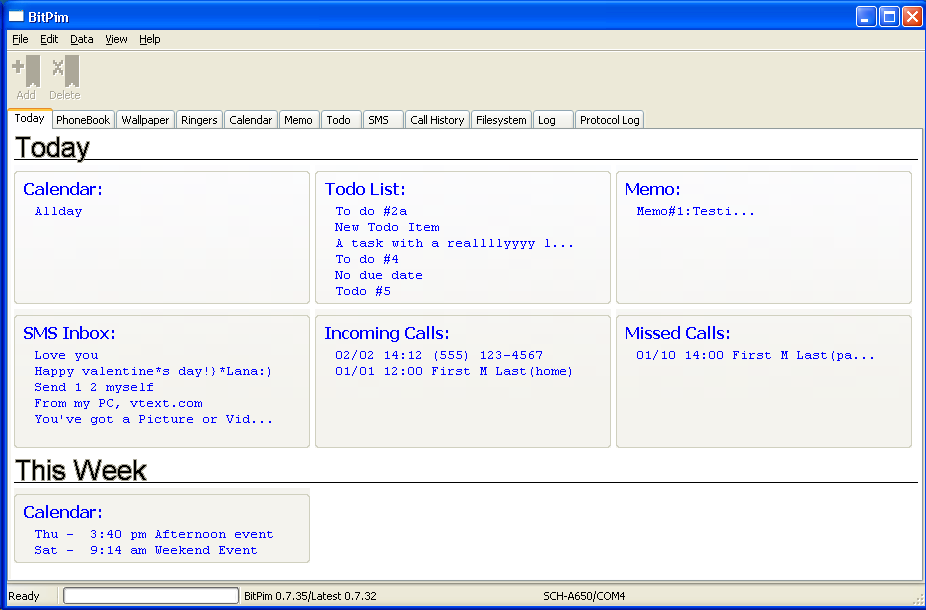Open the Data menu
This screenshot has width=926, height=610.
pos(81,39)
